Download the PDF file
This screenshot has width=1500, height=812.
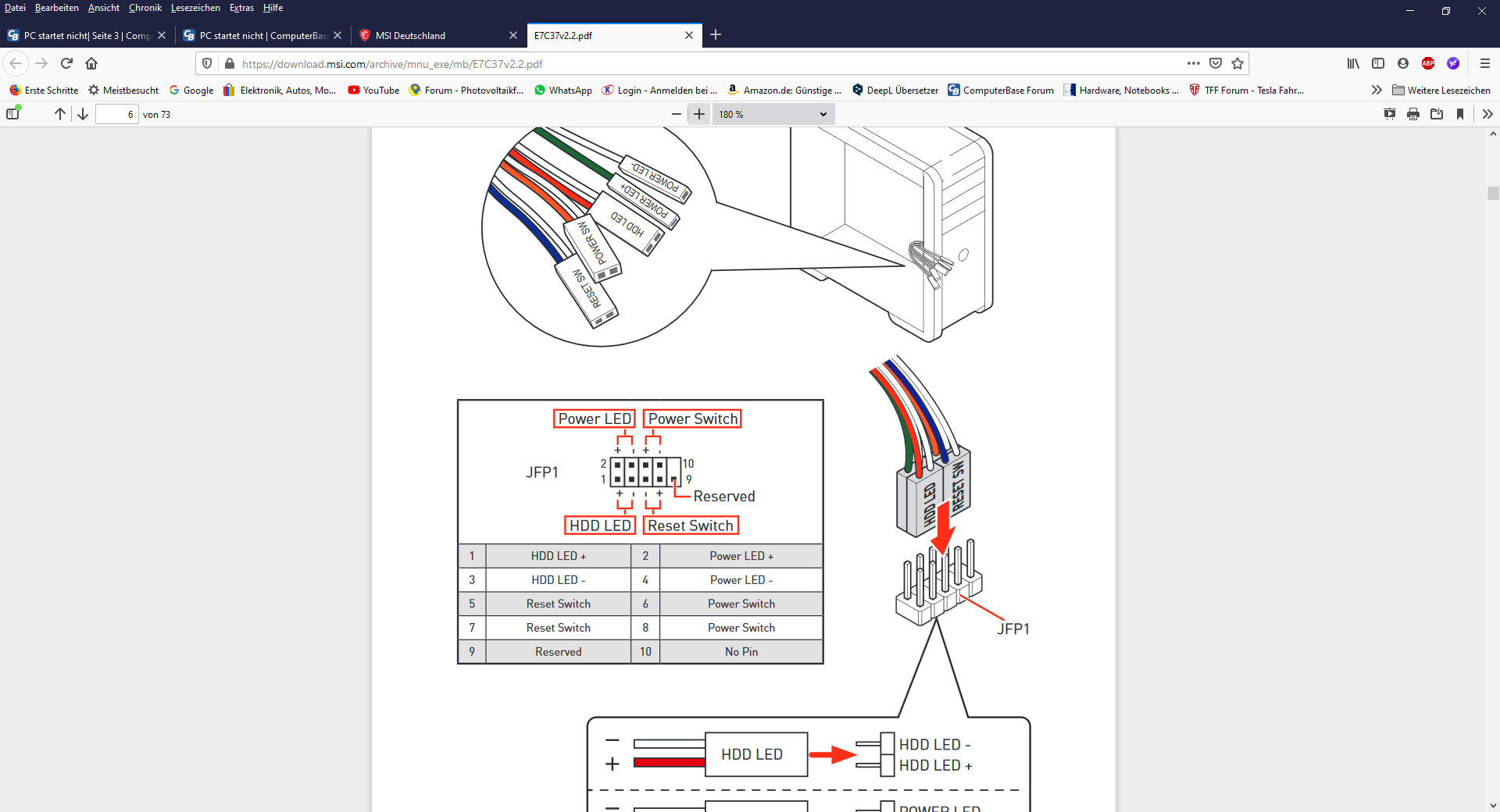point(1437,114)
